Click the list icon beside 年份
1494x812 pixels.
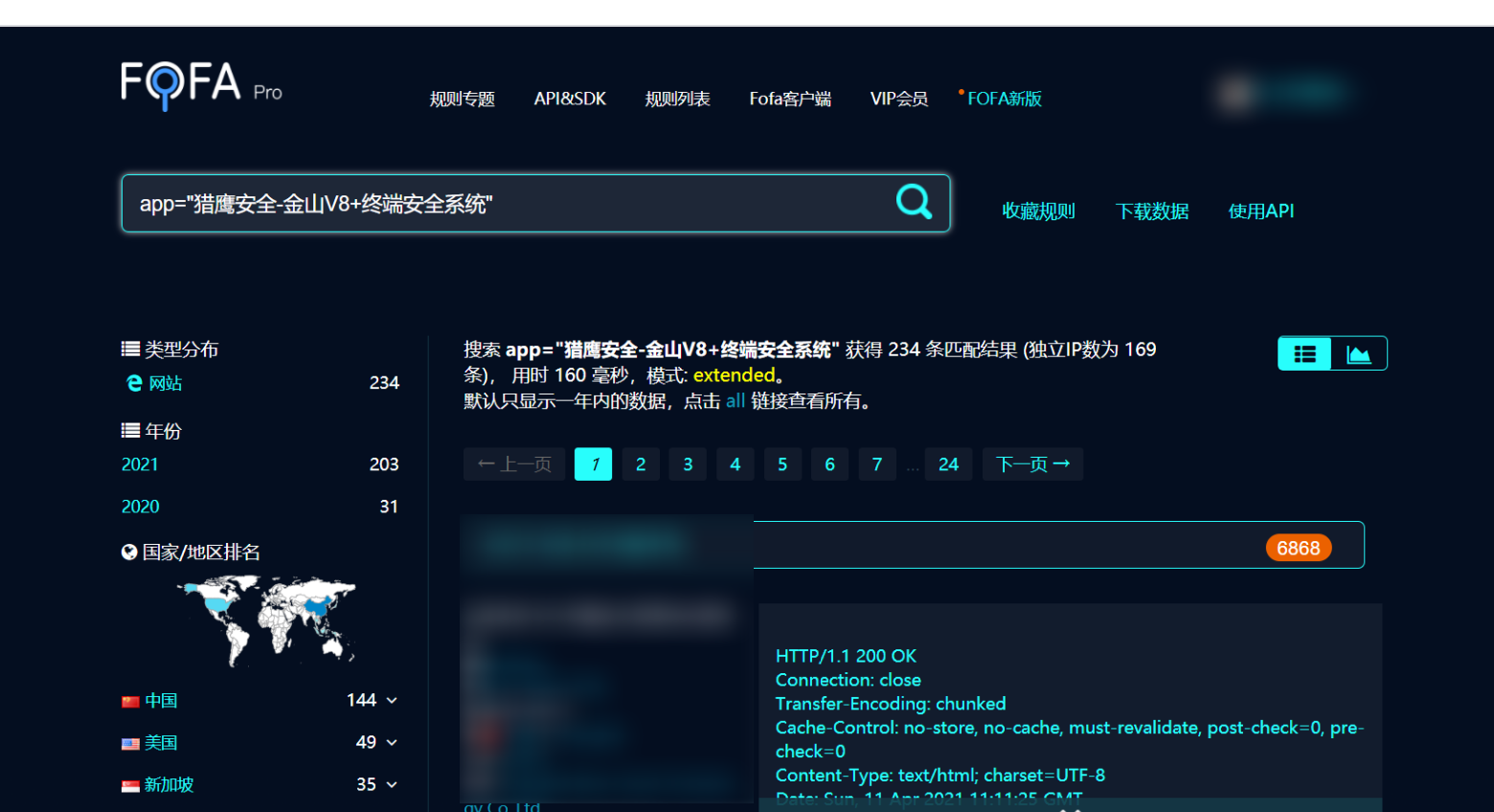(x=130, y=430)
